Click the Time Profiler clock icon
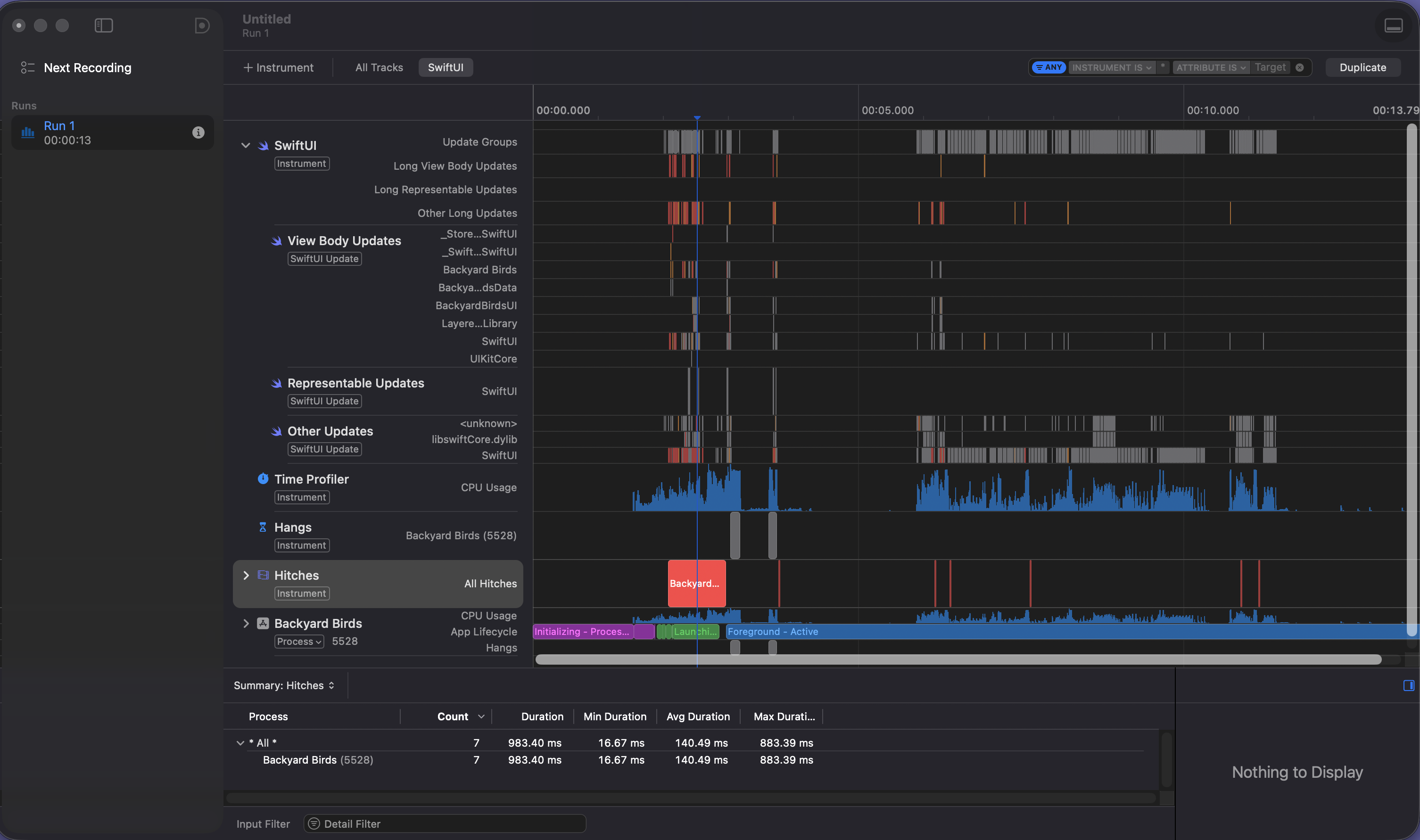1420x840 pixels. [263, 479]
